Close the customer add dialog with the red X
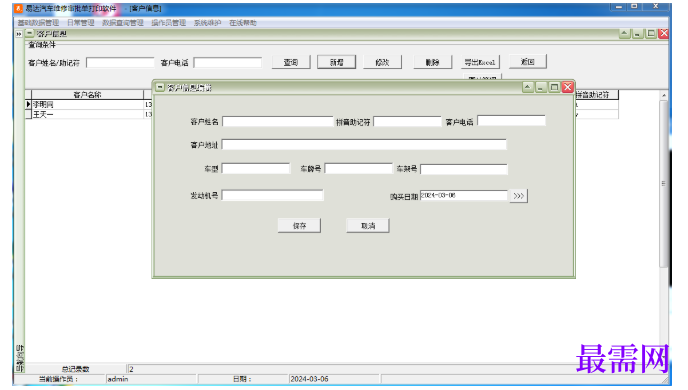The image size is (688, 390). (568, 87)
